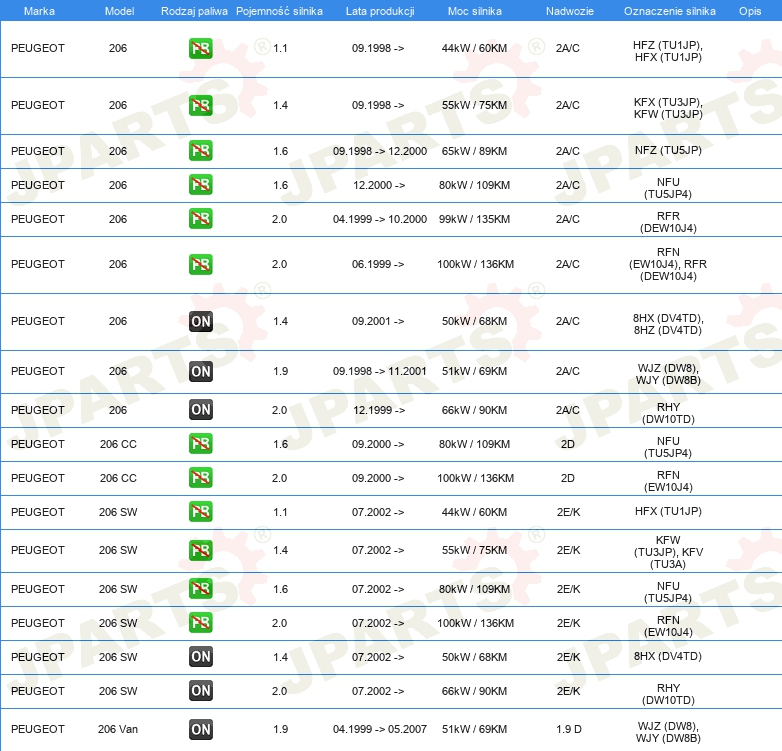
Task: Click petrol icon in 206 SW 1.6 row
Action: tap(200, 588)
